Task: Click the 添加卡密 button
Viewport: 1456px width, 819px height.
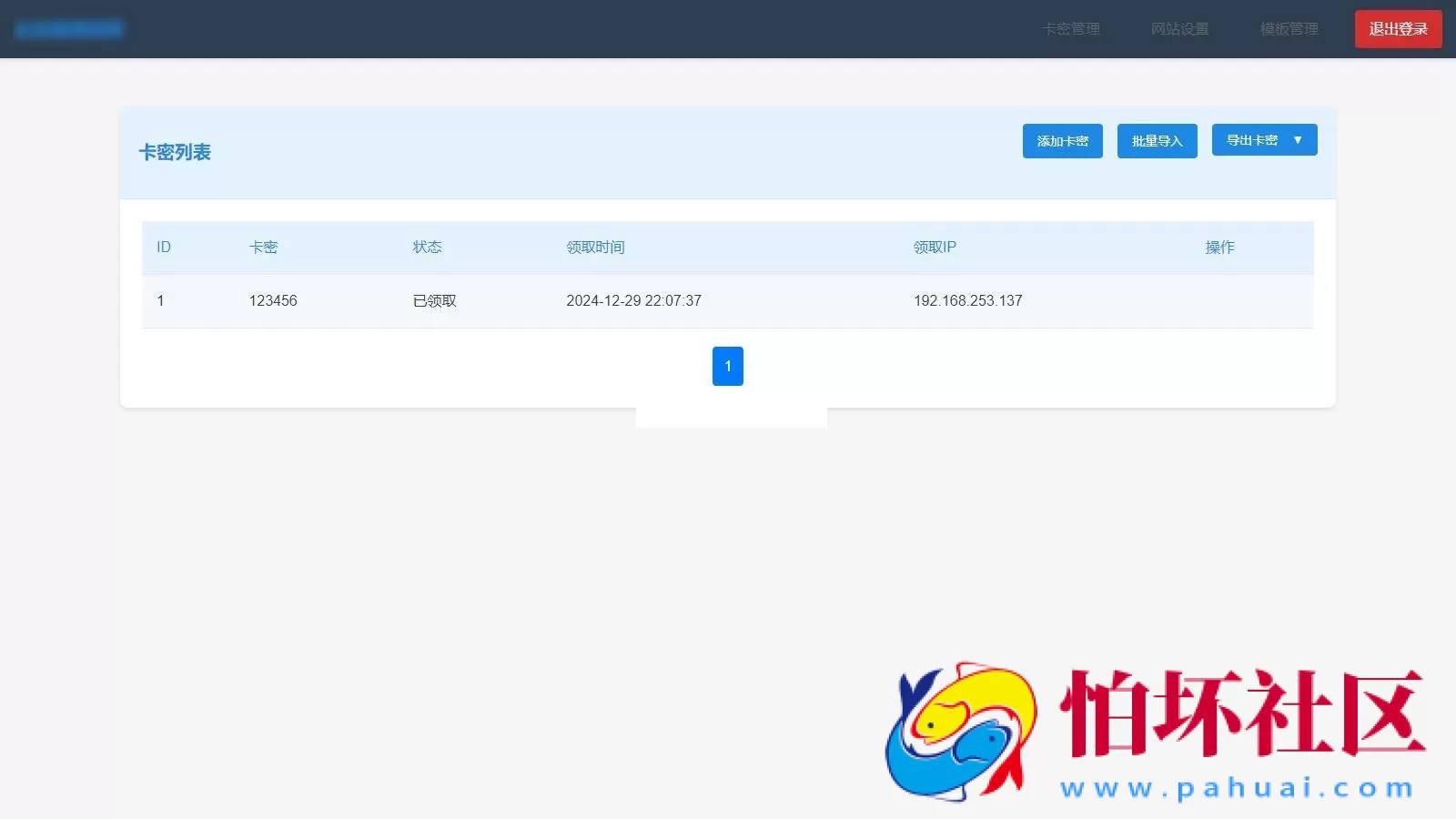Action: pos(1062,141)
